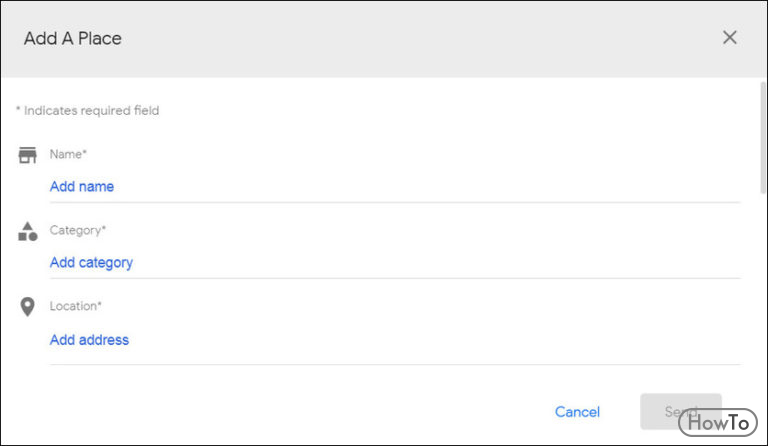Click the shapes icon beside Category
Image resolution: width=768 pixels, height=446 pixels.
pos(27,232)
